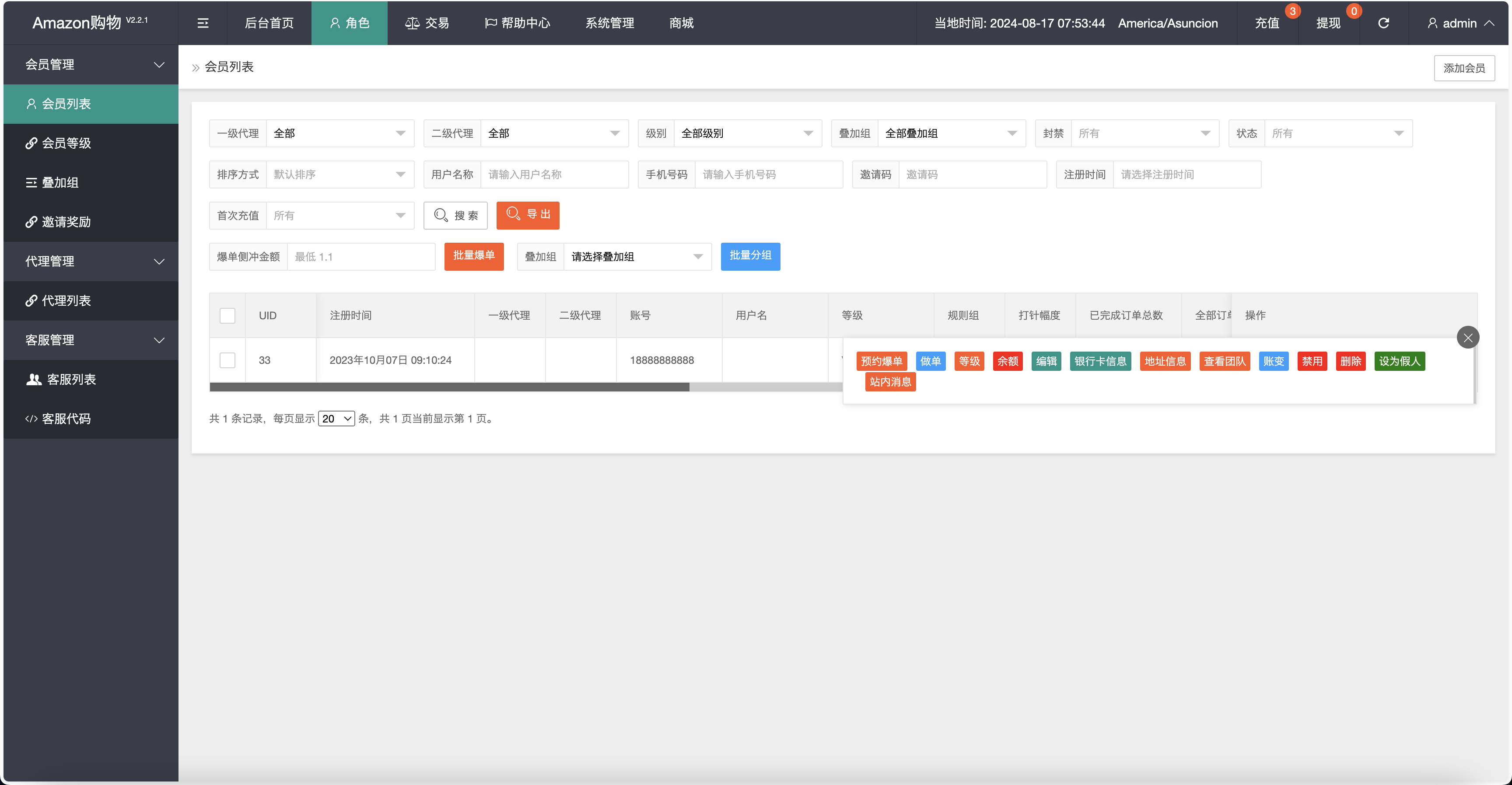This screenshot has height=785, width=1512.
Task: Open the 提现 item in the top bar
Action: (x=1328, y=23)
